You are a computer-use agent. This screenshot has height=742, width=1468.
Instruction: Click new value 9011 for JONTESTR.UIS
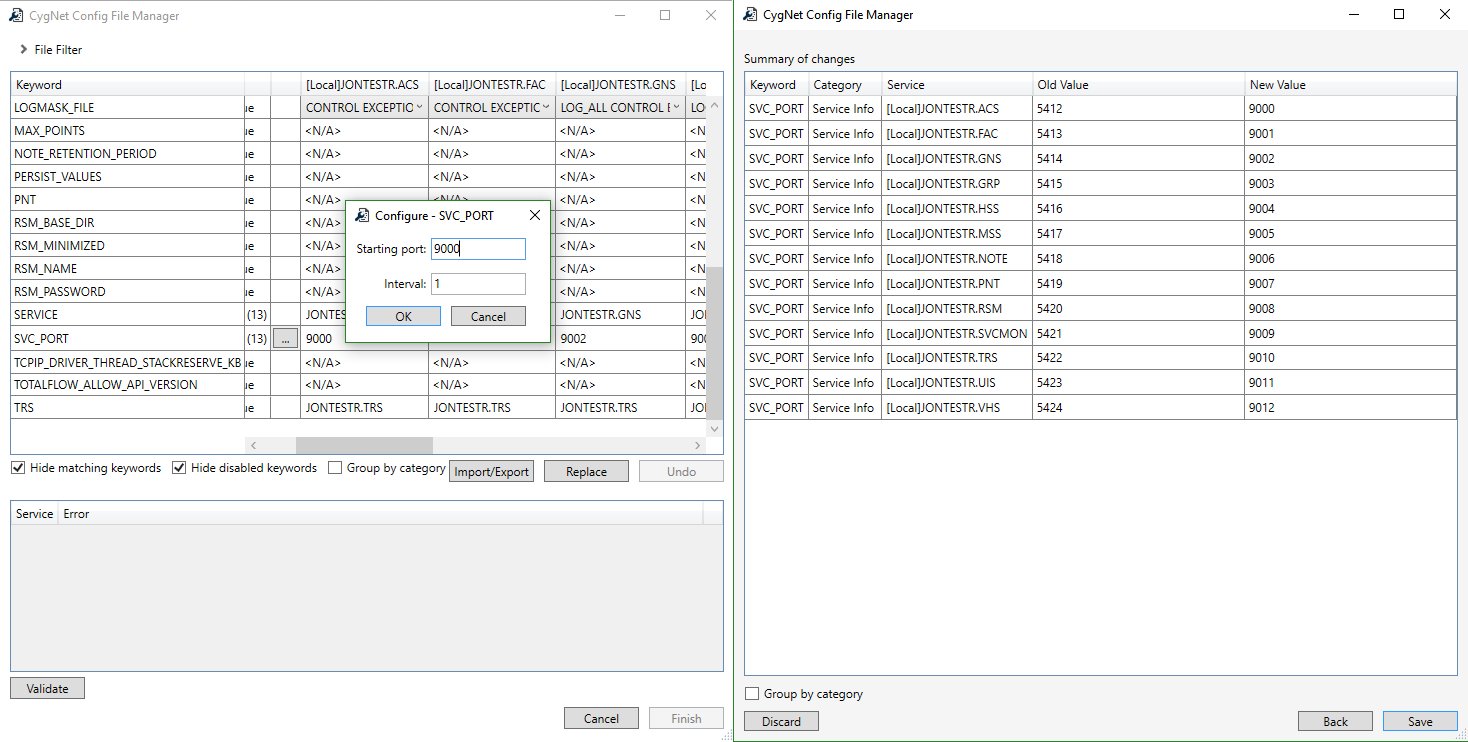coord(1351,383)
